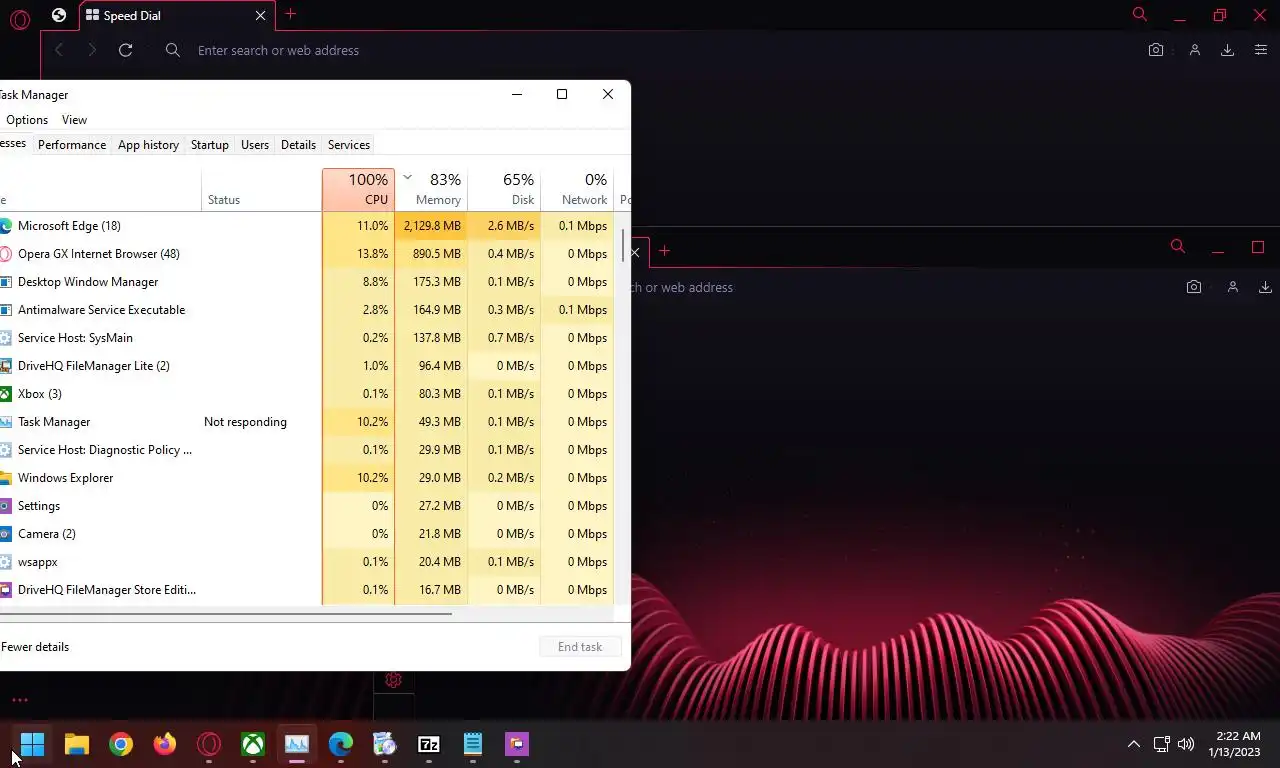Select the wsappx process row
Image resolution: width=1280 pixels, height=768 pixels.
click(x=306, y=562)
